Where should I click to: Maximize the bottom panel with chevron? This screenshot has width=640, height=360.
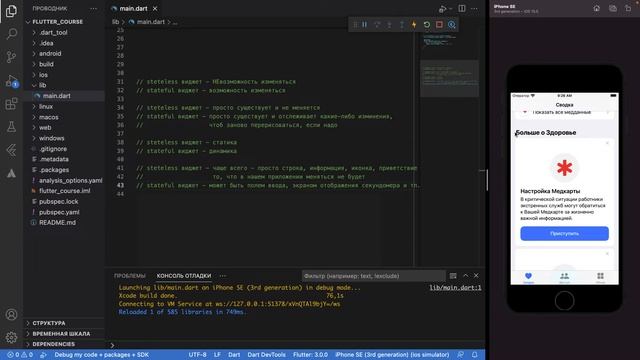(465, 276)
